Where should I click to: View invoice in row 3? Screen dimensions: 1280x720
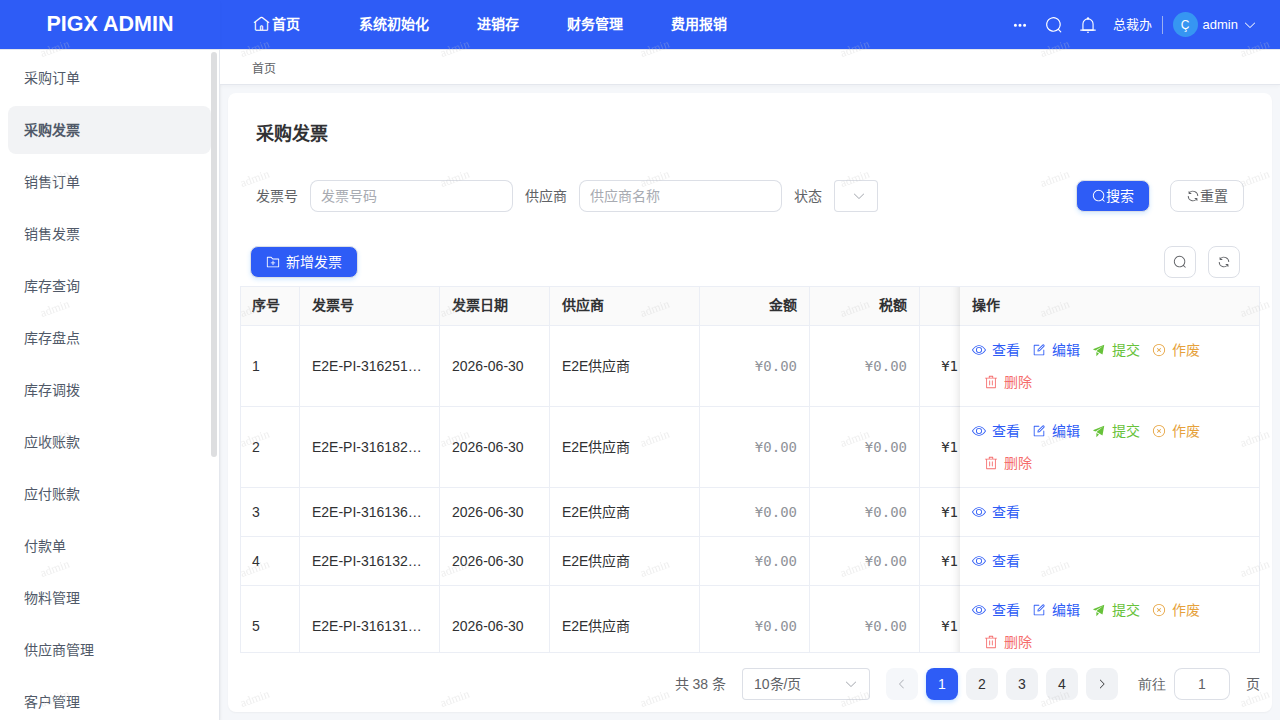(x=996, y=512)
